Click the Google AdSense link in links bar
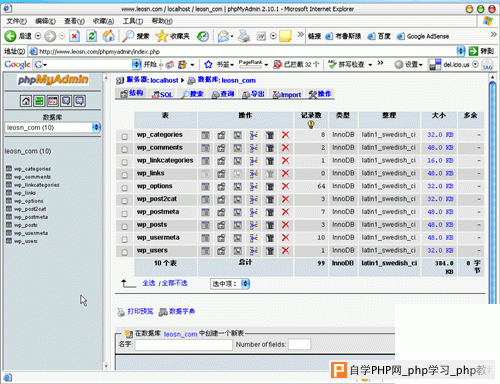 [423, 36]
